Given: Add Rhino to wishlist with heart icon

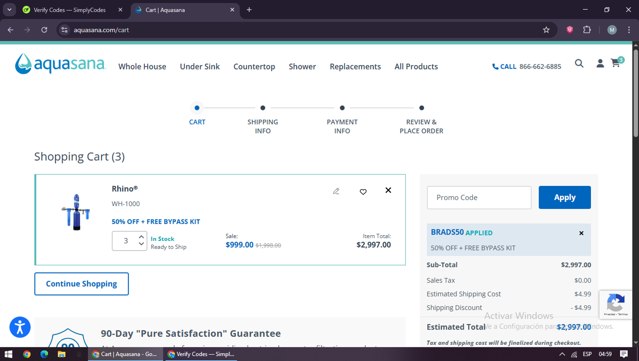Looking at the screenshot, I should pos(363,192).
